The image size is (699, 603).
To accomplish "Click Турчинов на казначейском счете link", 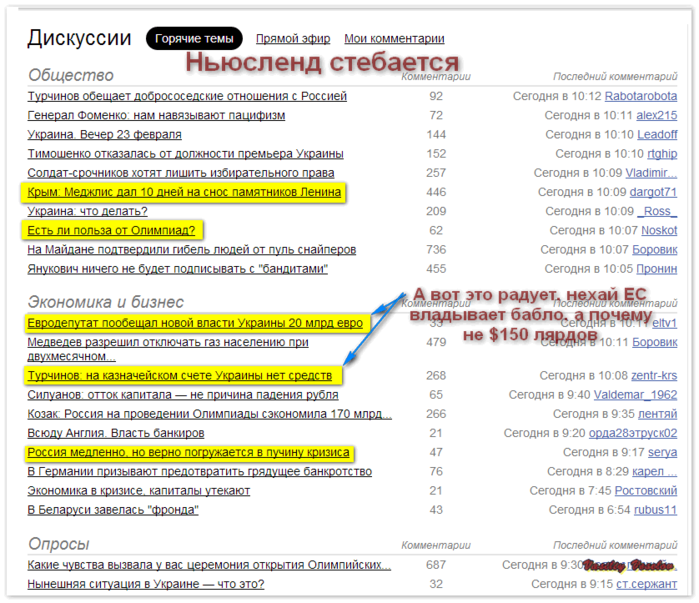I will (x=180, y=376).
